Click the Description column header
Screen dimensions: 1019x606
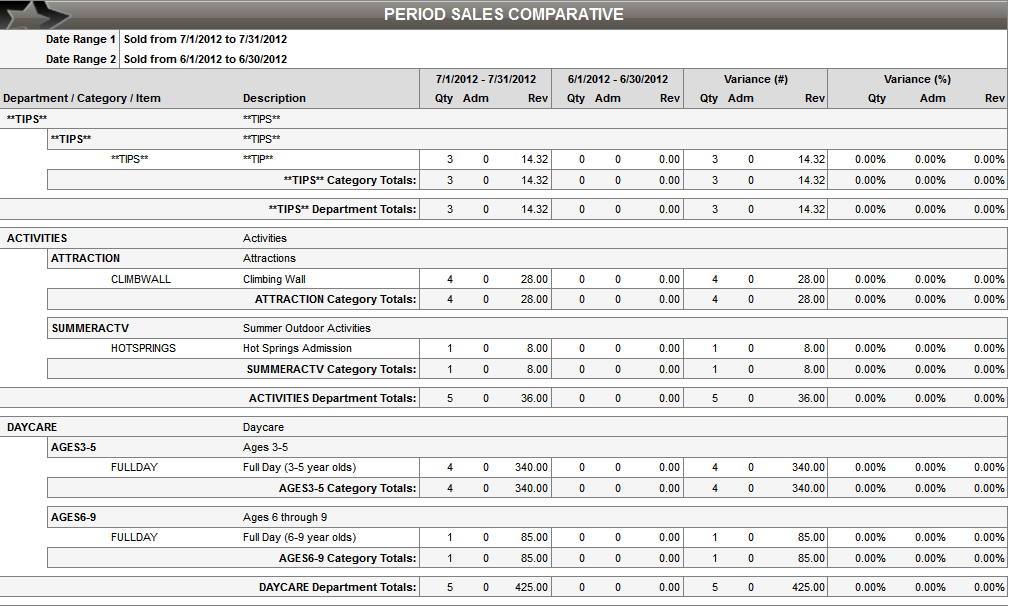pos(274,98)
